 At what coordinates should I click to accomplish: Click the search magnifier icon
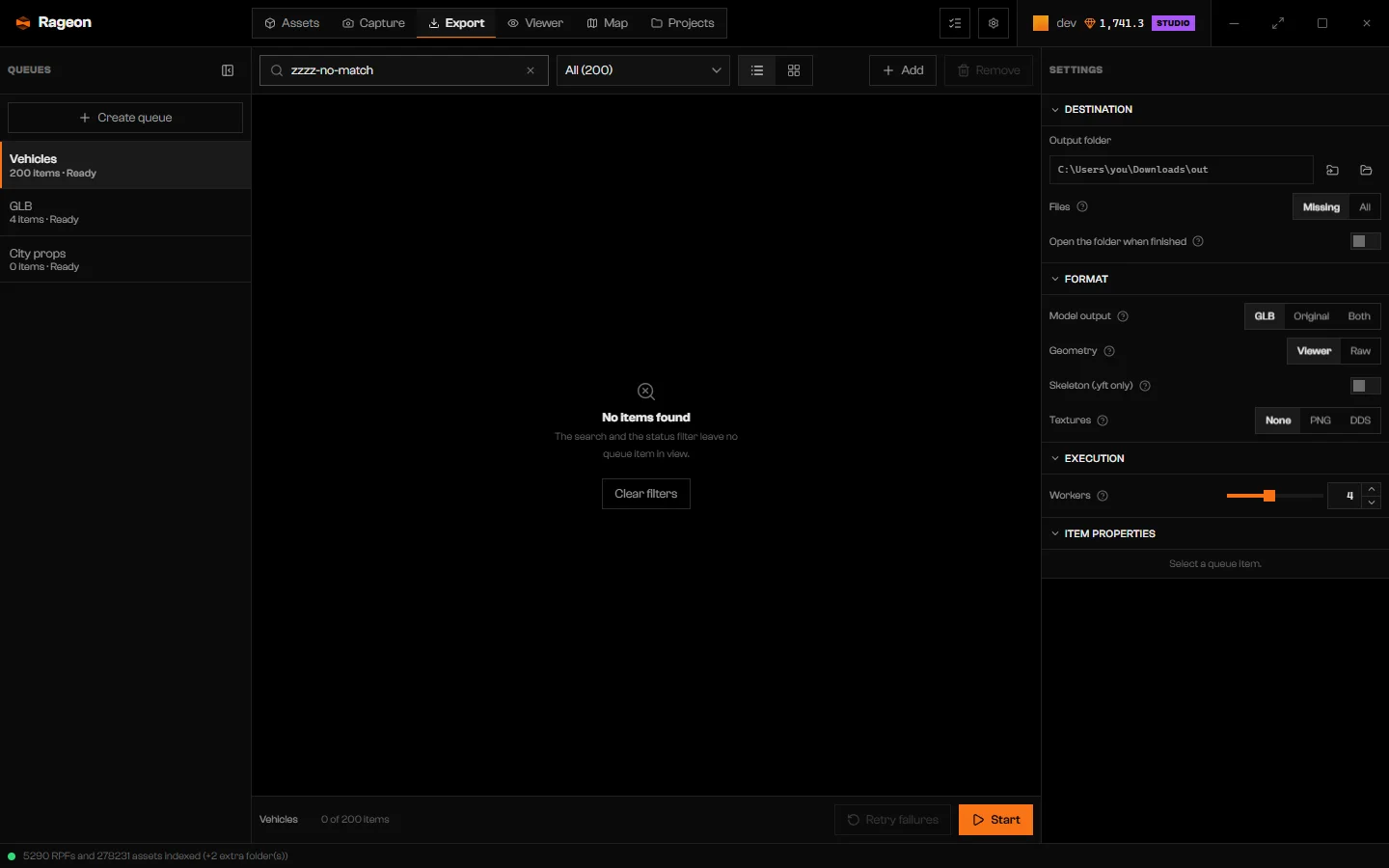(x=277, y=70)
